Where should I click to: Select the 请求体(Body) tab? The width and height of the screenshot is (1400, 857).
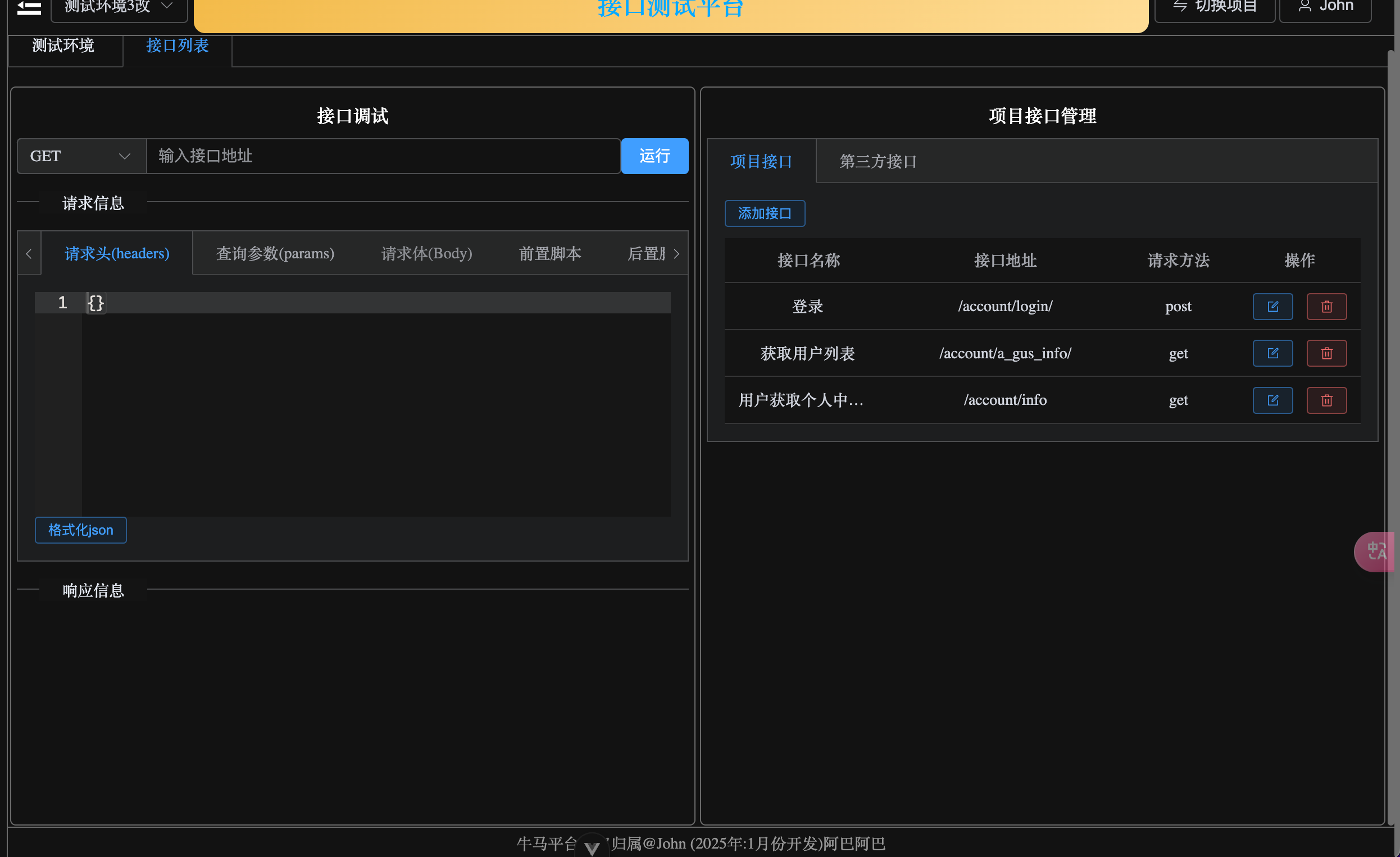426,253
